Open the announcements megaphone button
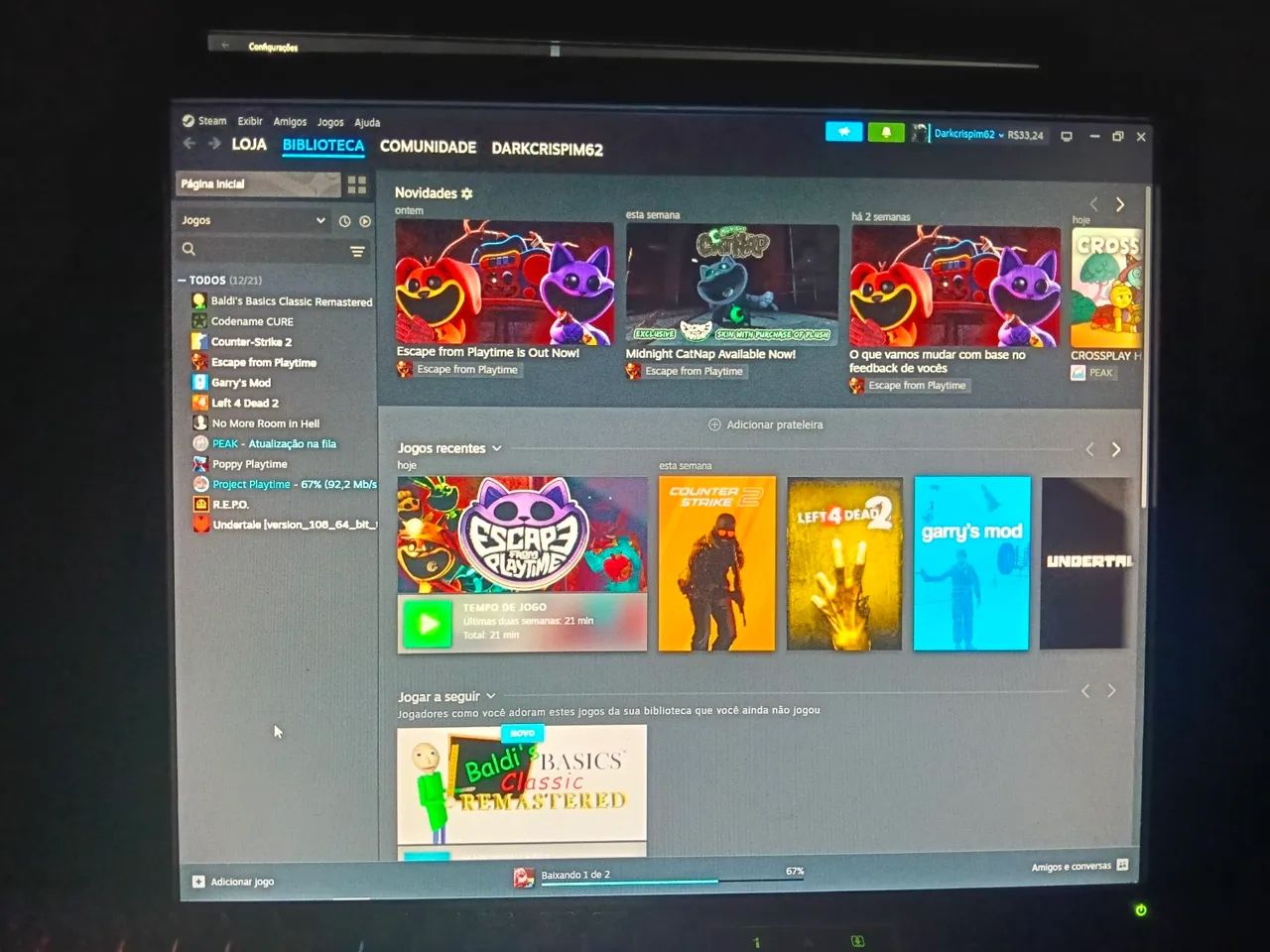 (x=843, y=132)
